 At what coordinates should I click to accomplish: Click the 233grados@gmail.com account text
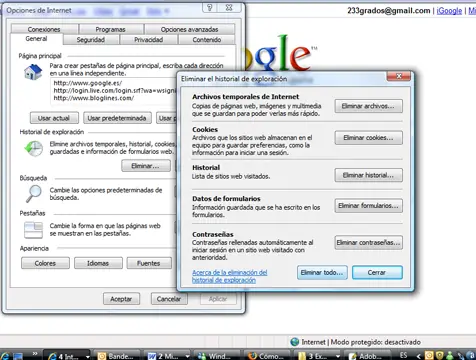pos(389,11)
